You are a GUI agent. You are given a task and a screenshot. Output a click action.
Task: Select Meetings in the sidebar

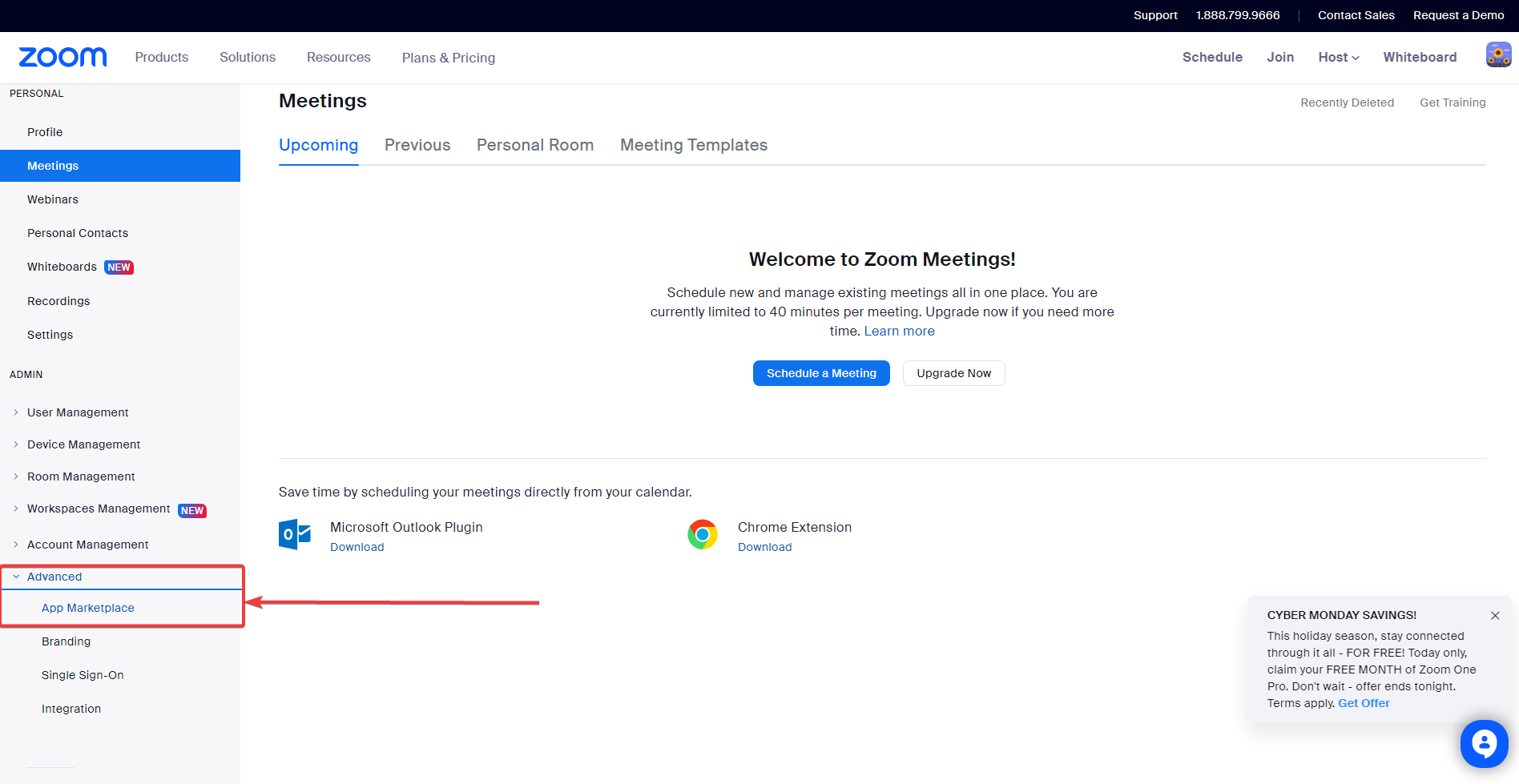(120, 166)
